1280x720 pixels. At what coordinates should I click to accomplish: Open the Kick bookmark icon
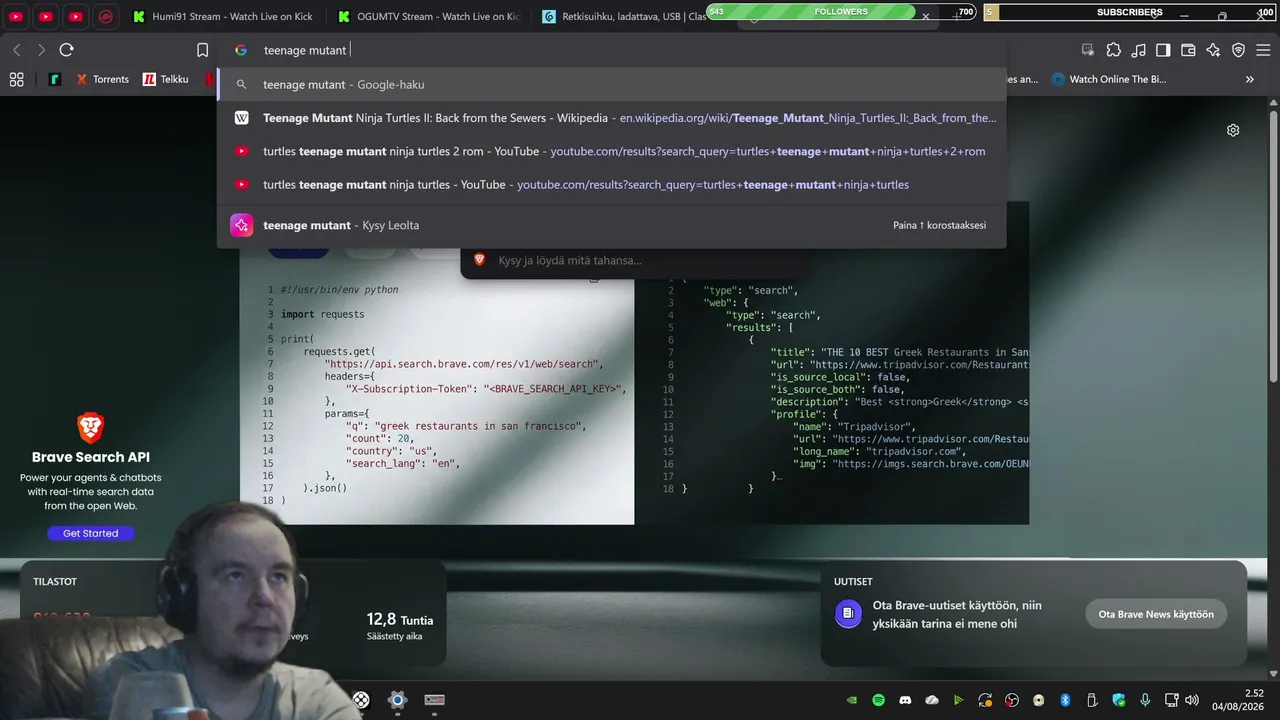pyautogui.click(x=55, y=79)
